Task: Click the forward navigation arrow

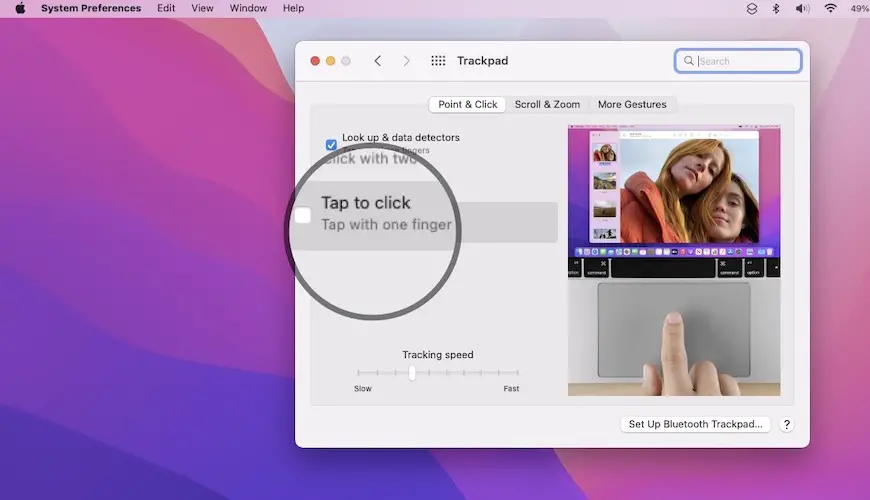Action: [406, 61]
